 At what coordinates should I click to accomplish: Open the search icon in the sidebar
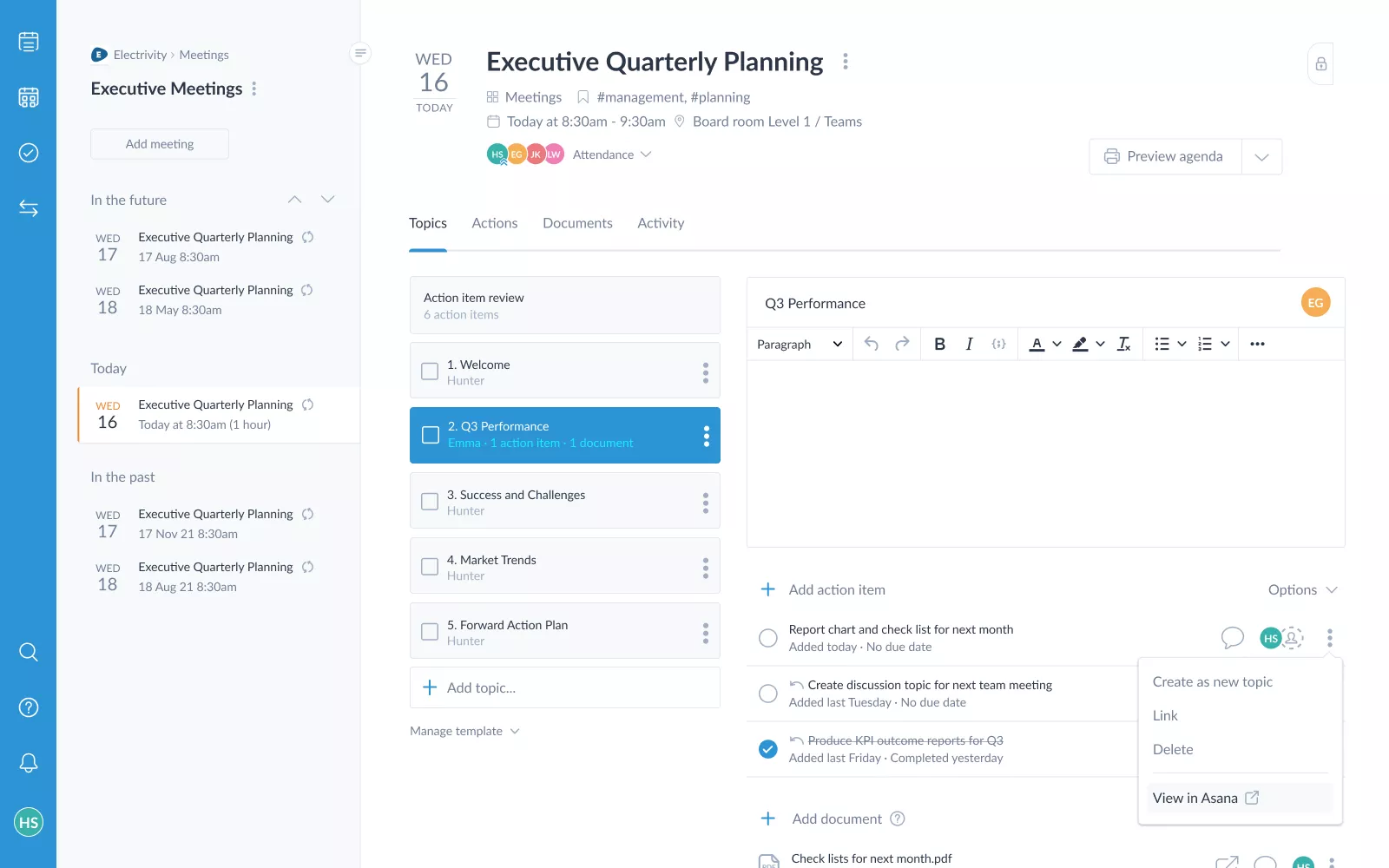(29, 652)
